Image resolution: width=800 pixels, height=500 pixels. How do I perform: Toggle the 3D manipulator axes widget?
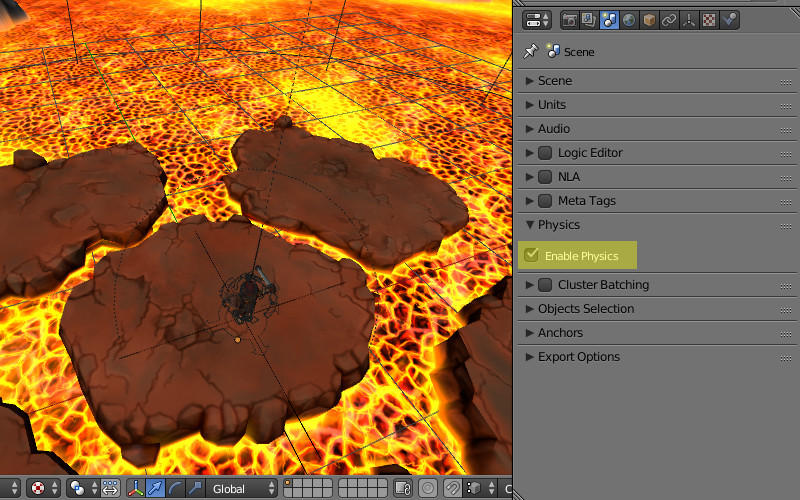pyautogui.click(x=136, y=488)
